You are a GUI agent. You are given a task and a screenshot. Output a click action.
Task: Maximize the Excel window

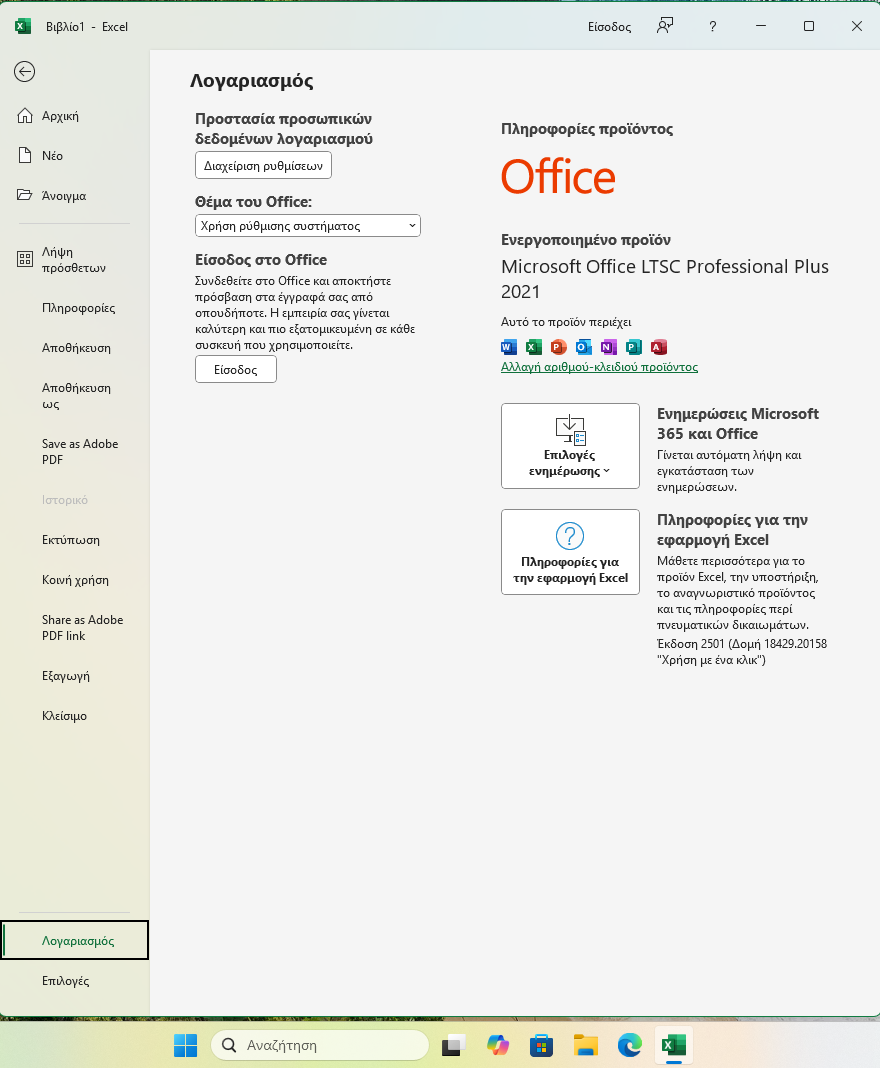tap(808, 26)
